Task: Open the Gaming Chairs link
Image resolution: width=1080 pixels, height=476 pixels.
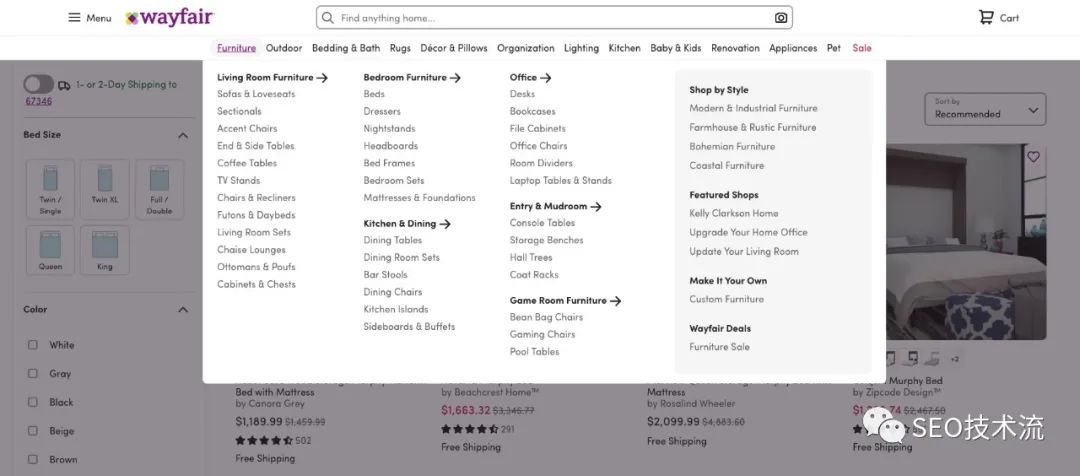Action: point(542,334)
